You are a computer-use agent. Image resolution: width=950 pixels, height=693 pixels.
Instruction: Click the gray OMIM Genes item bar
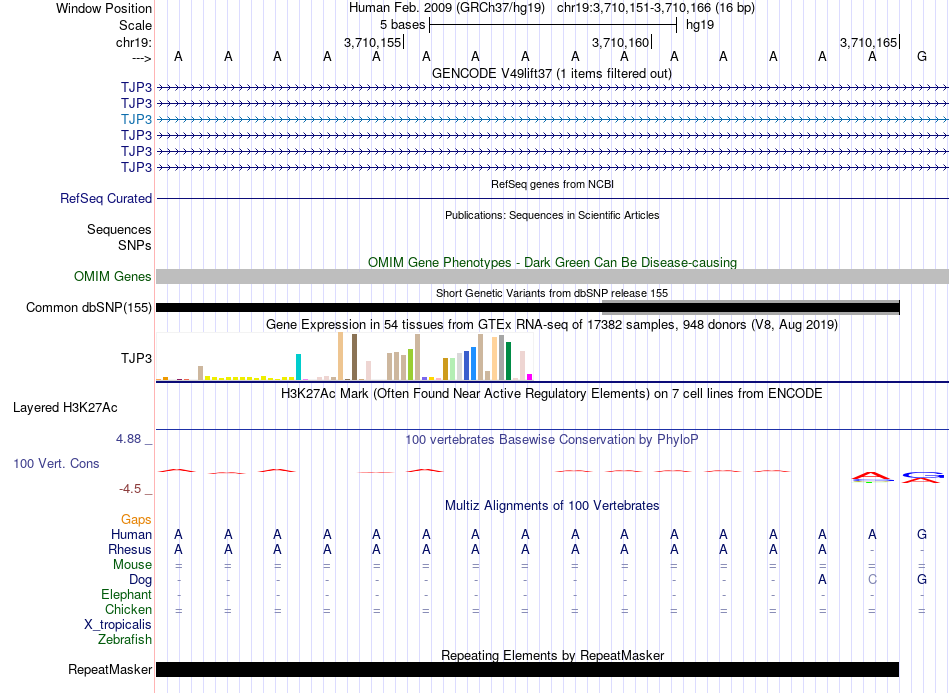(x=552, y=276)
